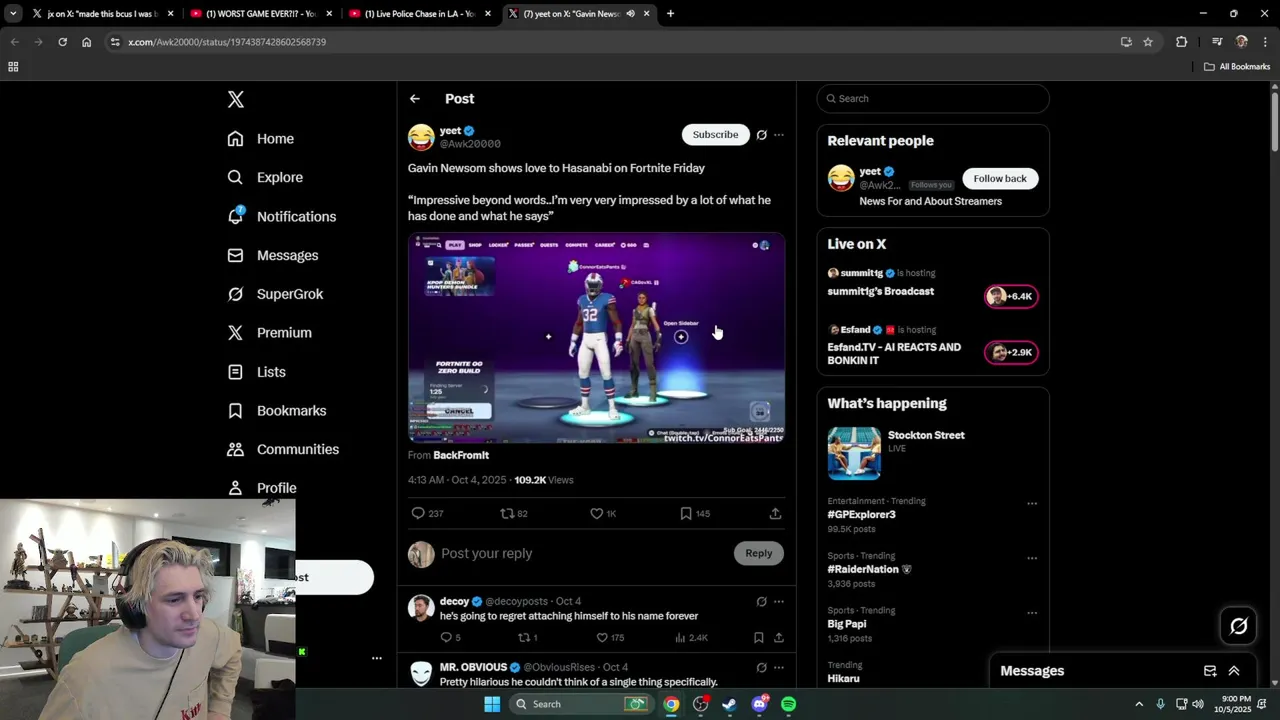Open the floating Grok button
Viewport: 1280px width, 720px height.
click(1238, 626)
